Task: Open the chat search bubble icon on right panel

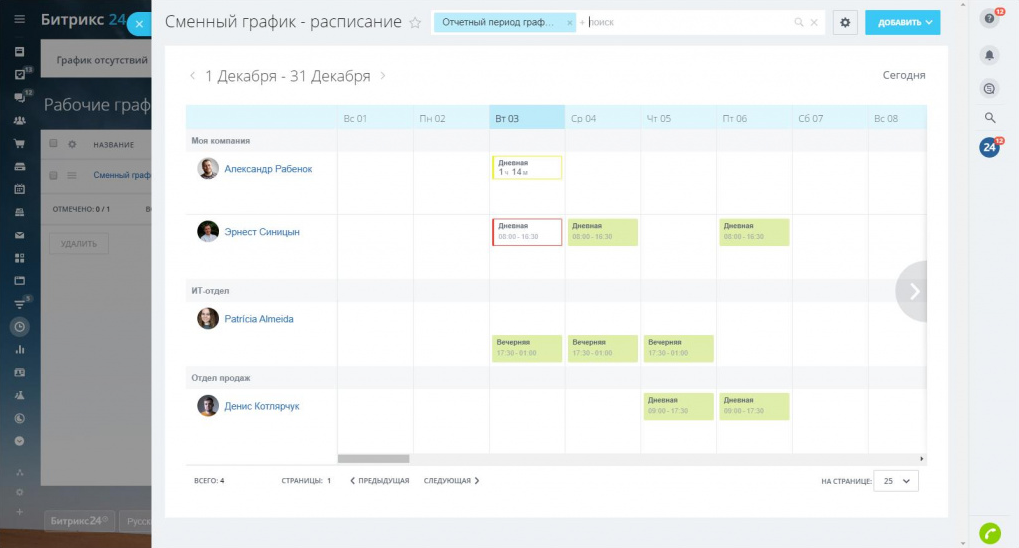Action: 989,88
